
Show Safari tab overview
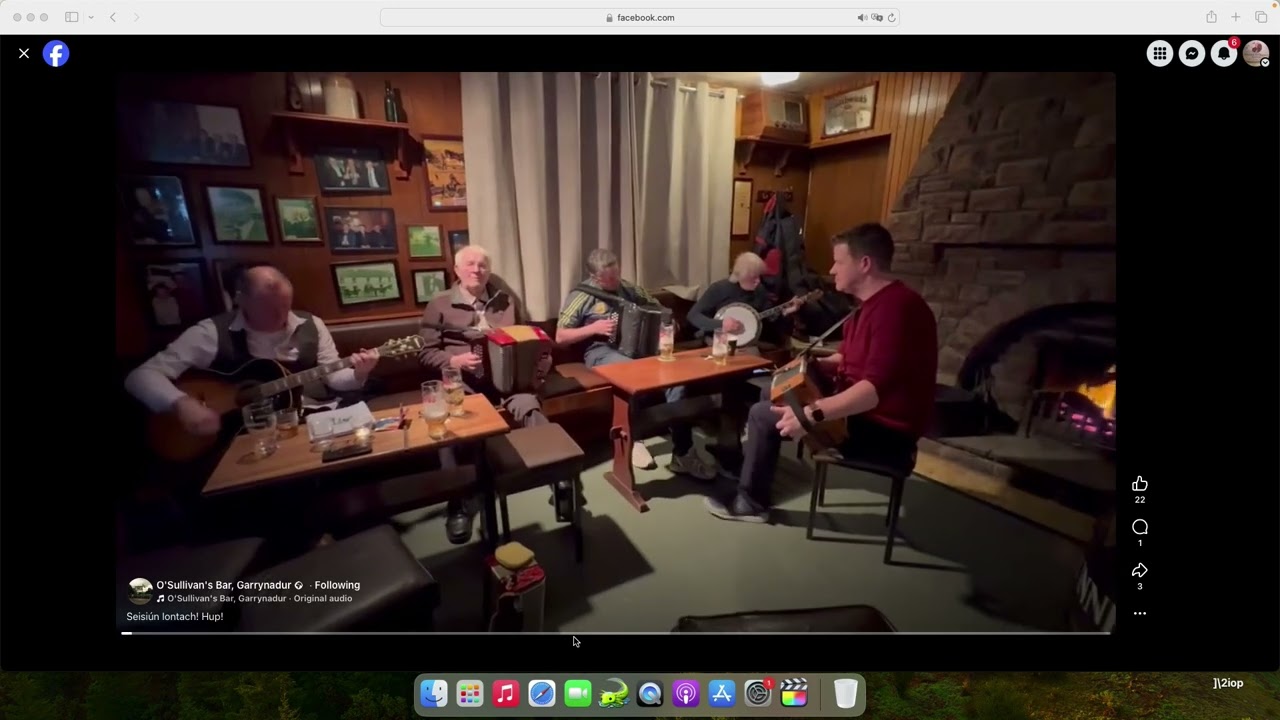(1261, 17)
